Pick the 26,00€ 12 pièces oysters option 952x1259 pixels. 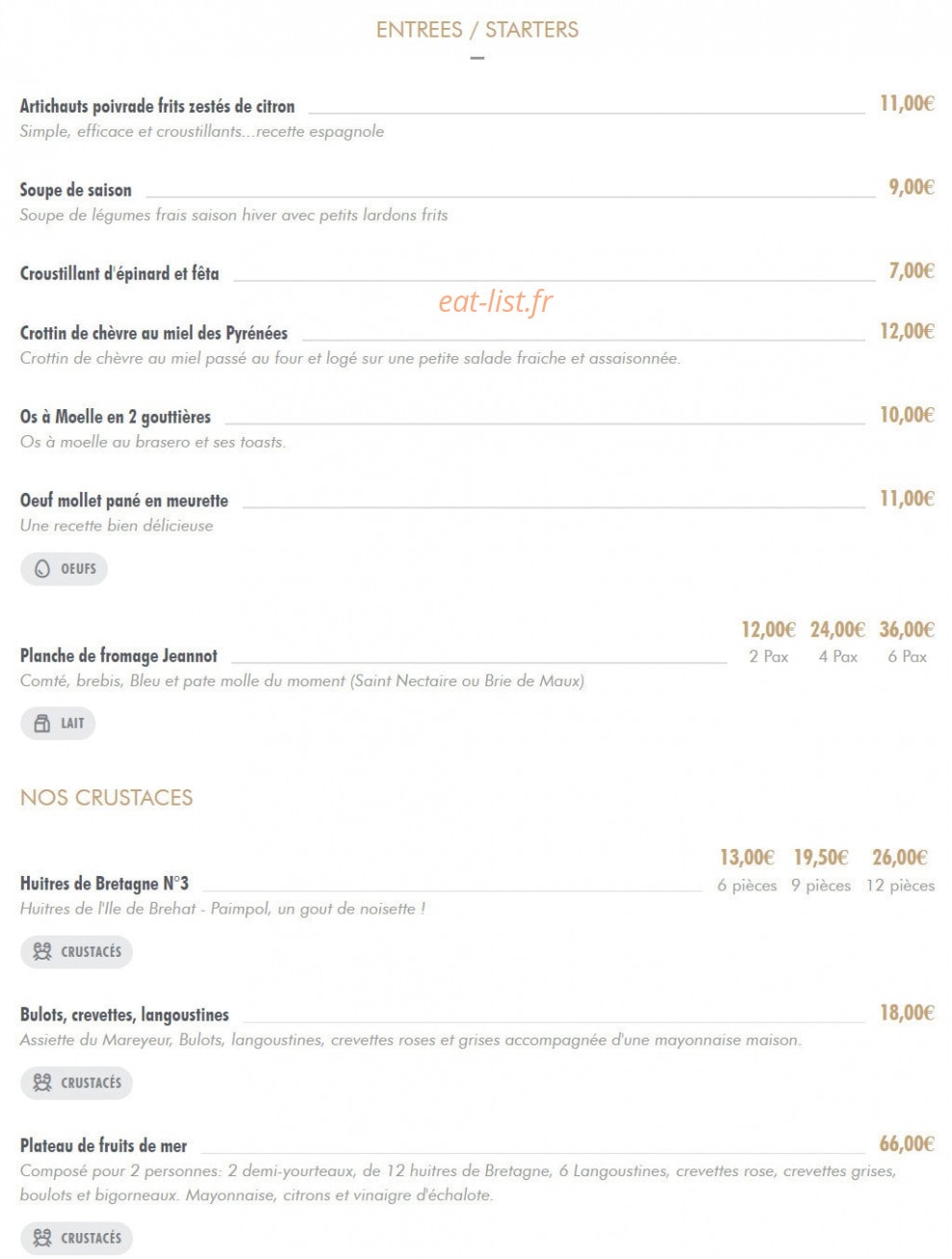tap(900, 870)
